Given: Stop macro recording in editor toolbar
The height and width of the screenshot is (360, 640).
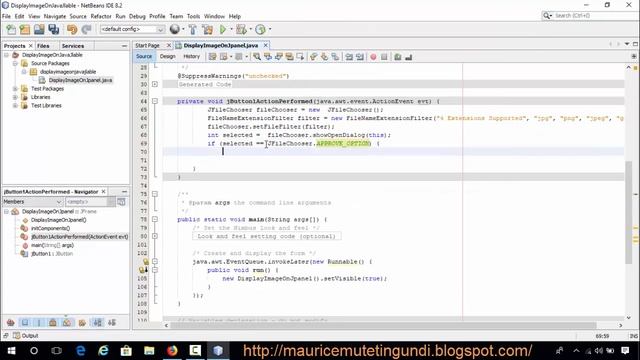Looking at the screenshot, I should pos(384,57).
